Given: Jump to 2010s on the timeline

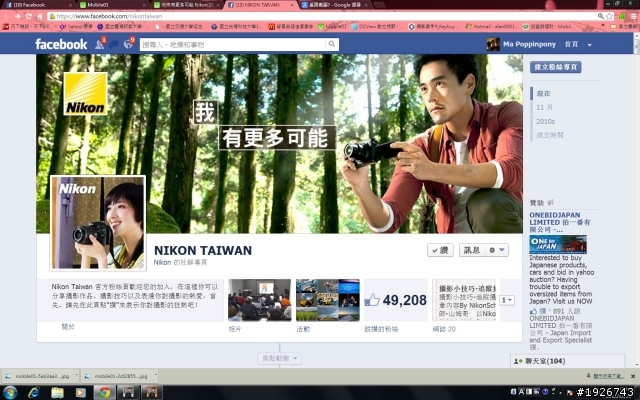Looking at the screenshot, I should (546, 121).
